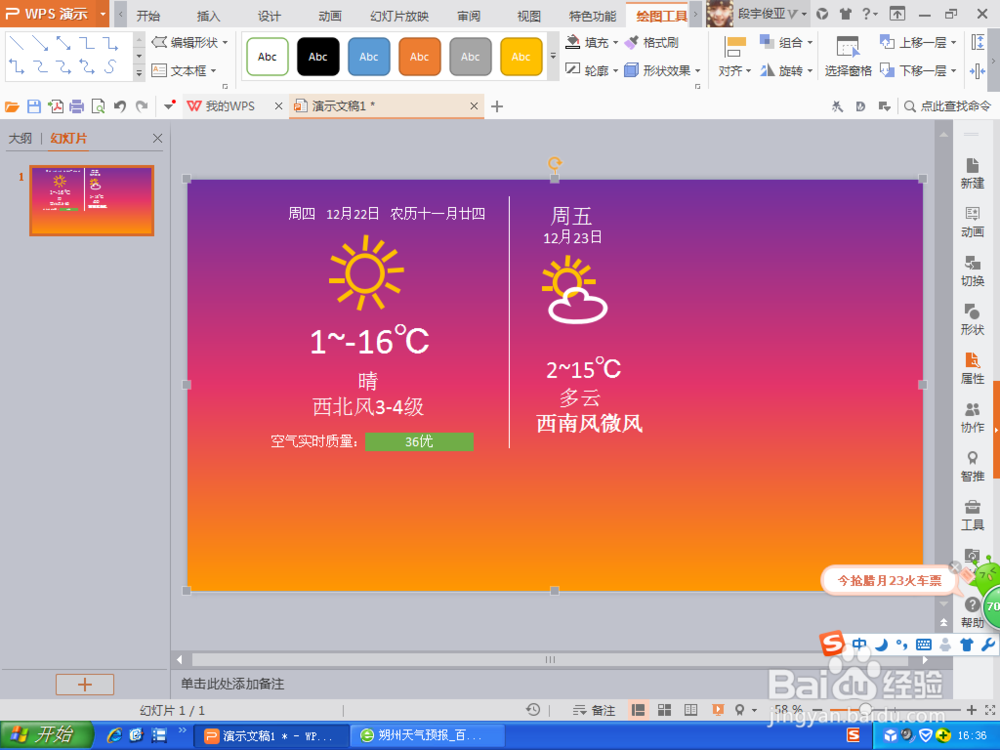
Task: Click 新建 to create a new document
Action: [x=971, y=174]
